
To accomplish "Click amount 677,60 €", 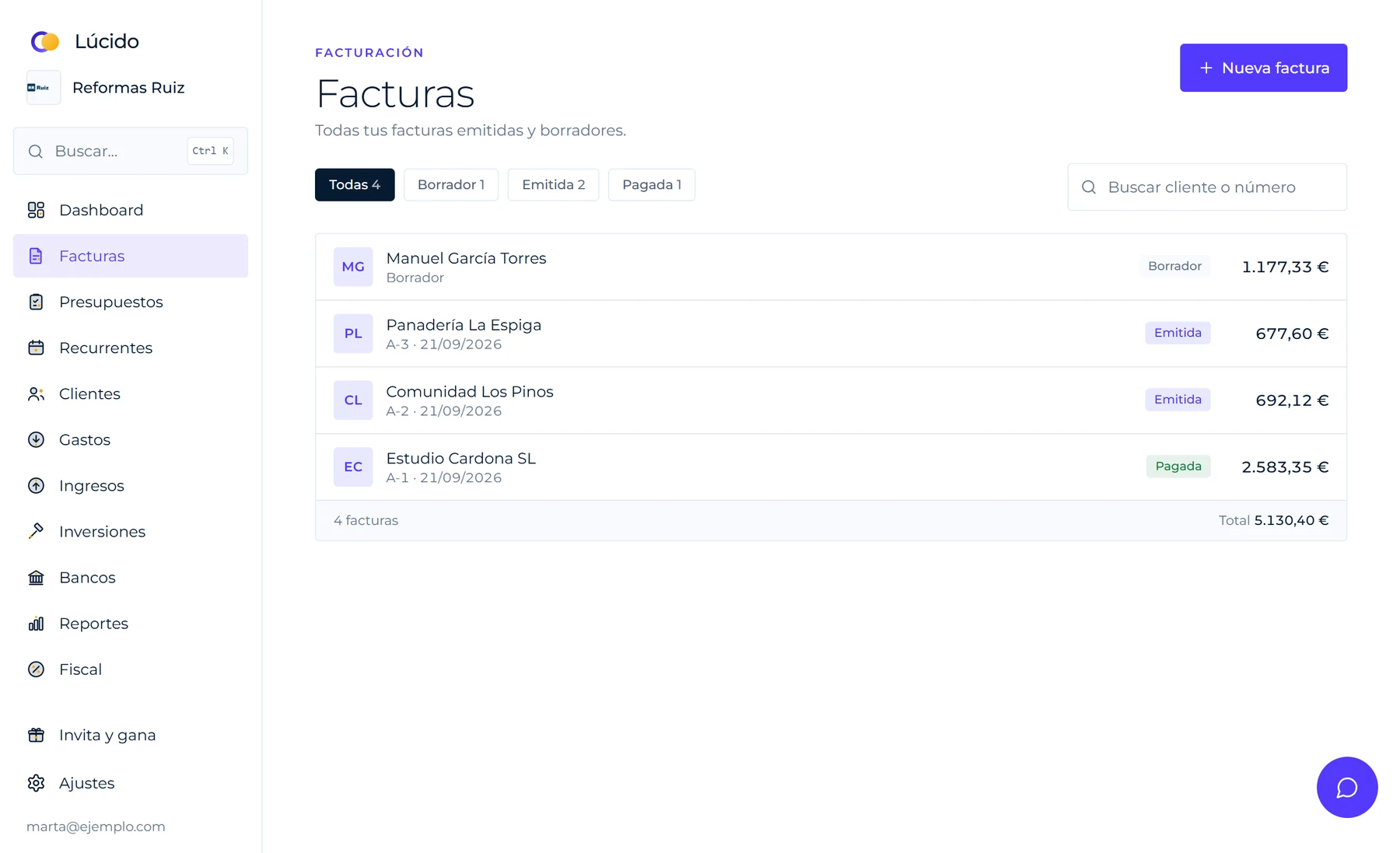I will click(1292, 334).
